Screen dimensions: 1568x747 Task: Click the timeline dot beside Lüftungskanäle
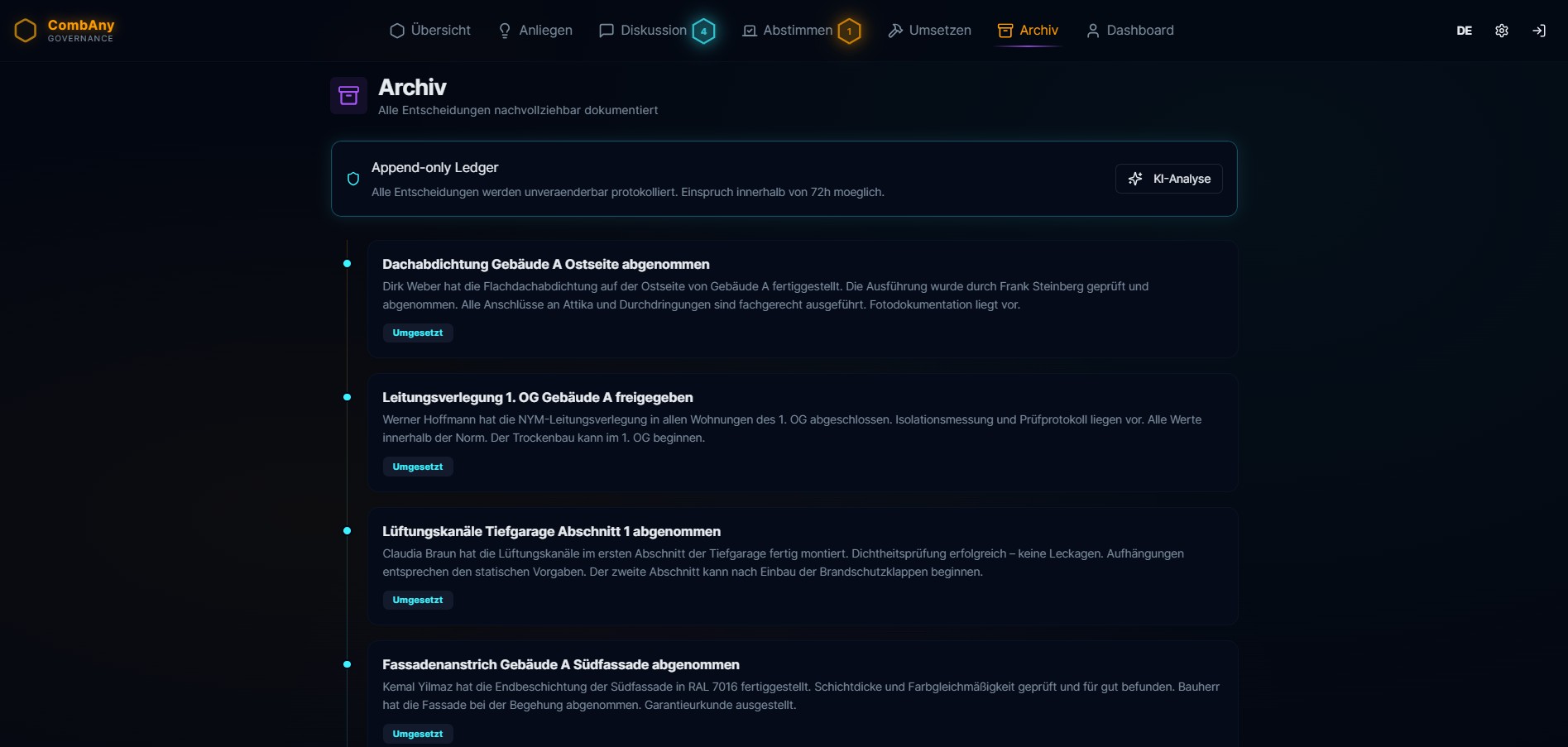coord(348,531)
